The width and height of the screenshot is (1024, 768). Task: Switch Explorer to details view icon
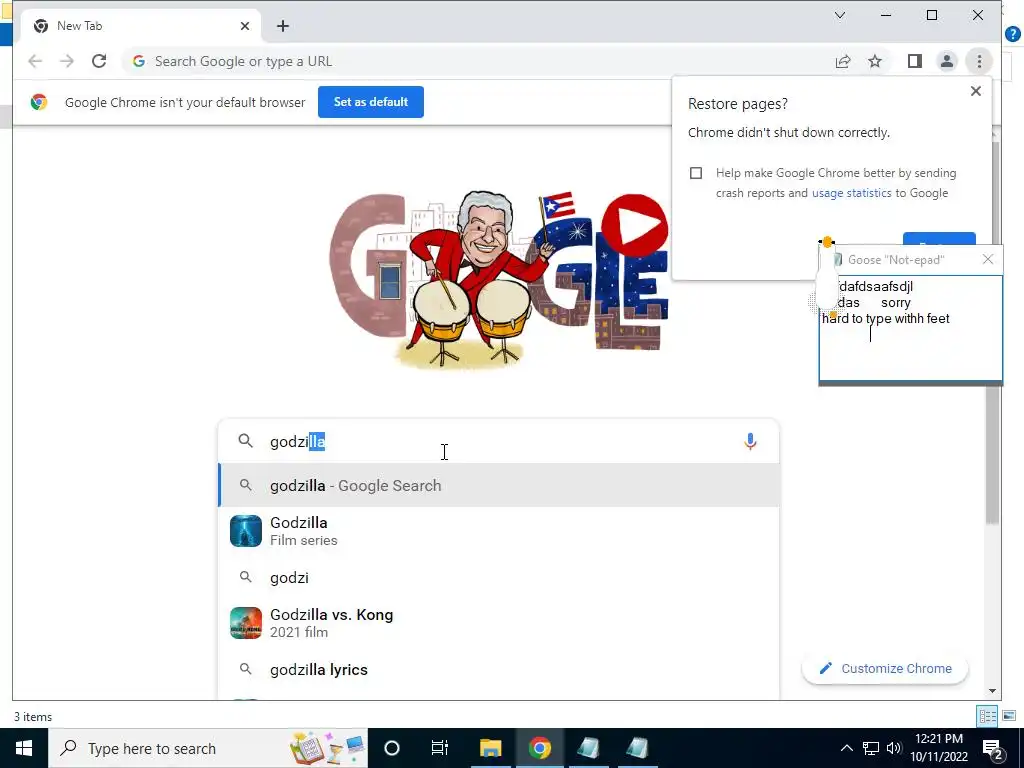tap(987, 716)
